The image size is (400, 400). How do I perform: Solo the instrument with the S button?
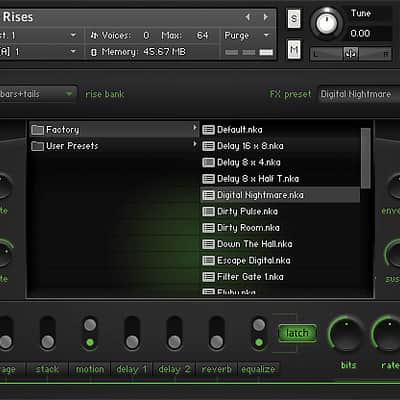(294, 19)
